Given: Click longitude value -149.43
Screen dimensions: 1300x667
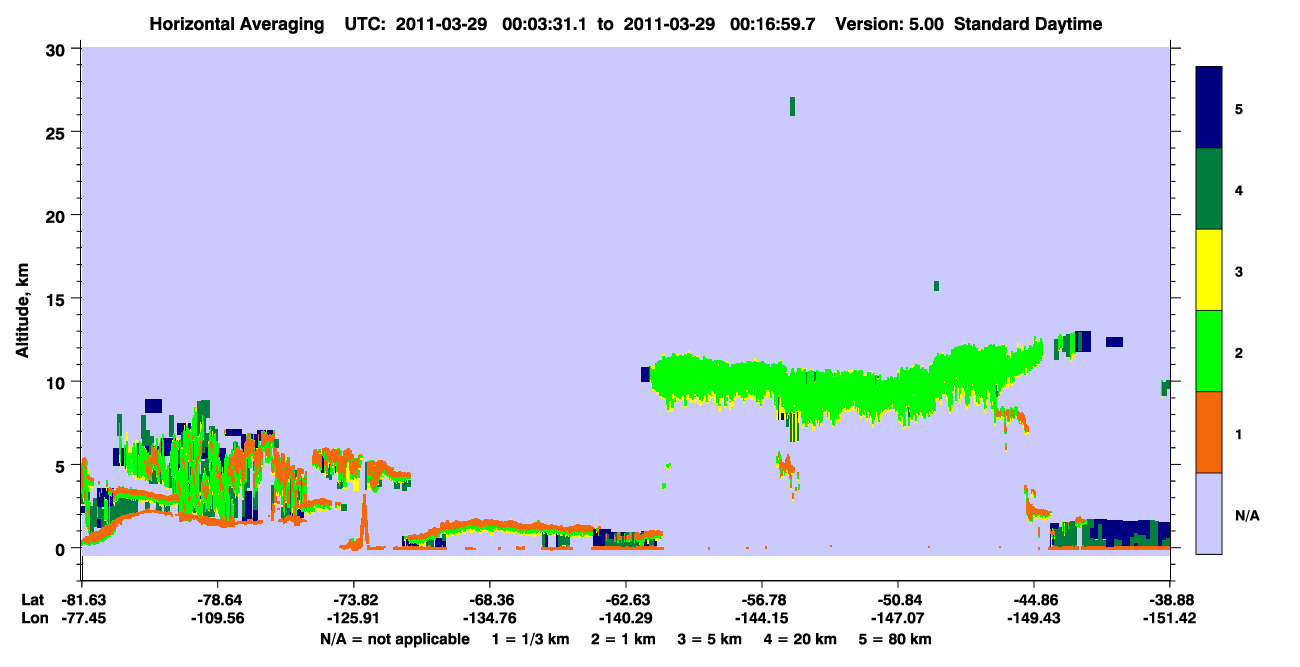Looking at the screenshot, I should tap(1034, 617).
